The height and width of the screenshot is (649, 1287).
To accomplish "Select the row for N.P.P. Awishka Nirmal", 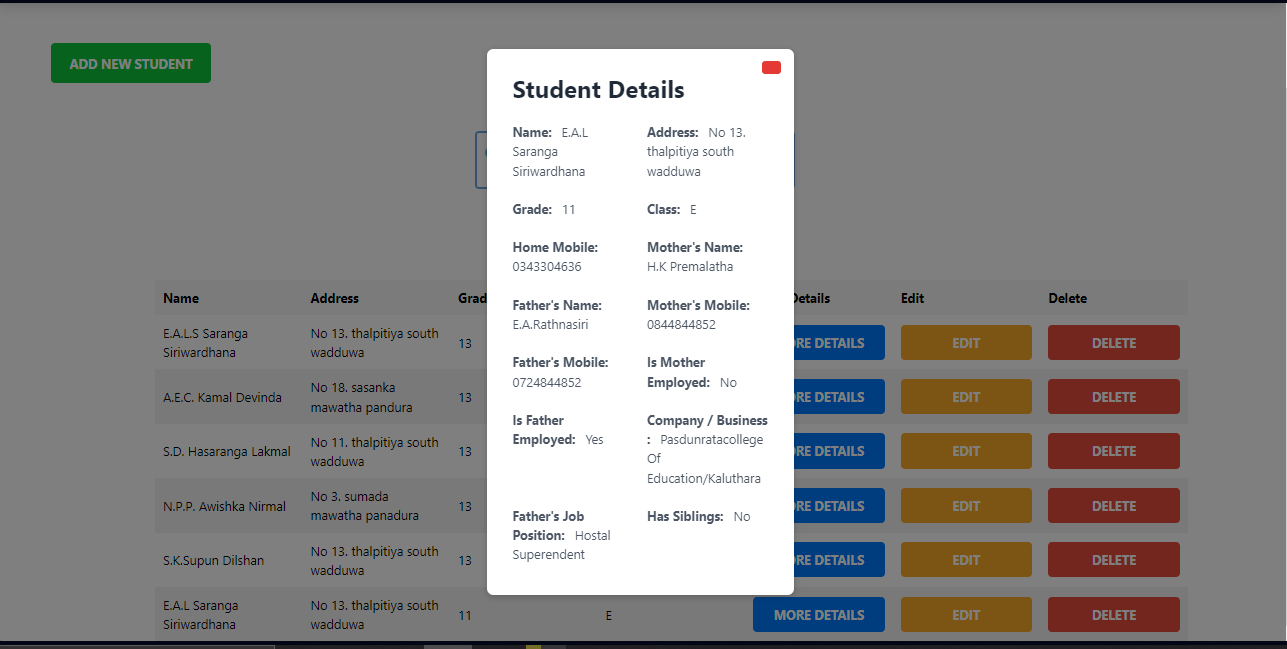I will 226,505.
